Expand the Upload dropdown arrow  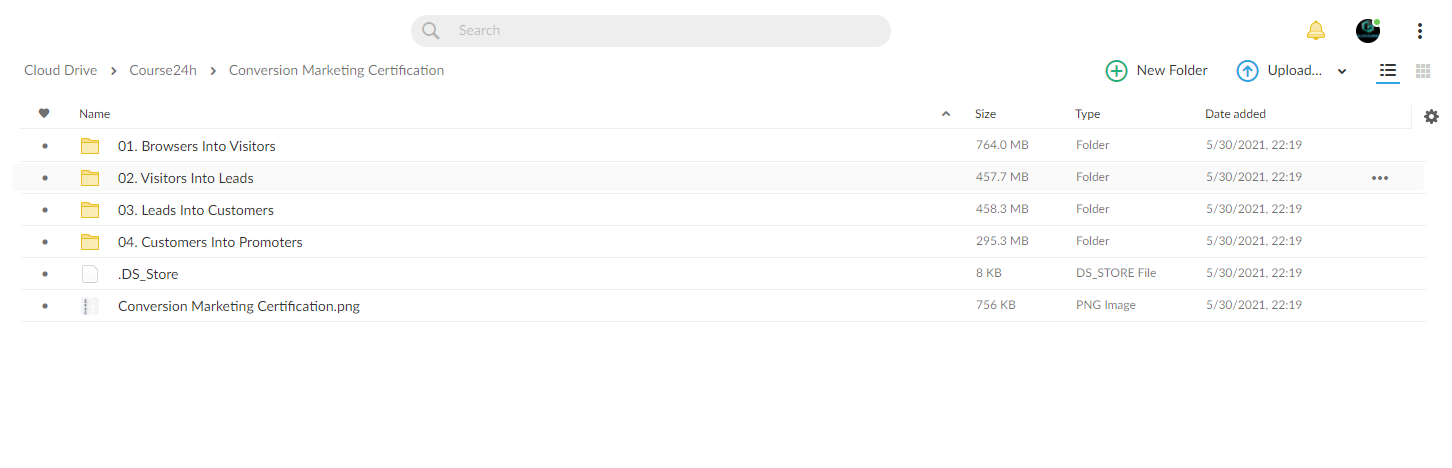point(1342,71)
